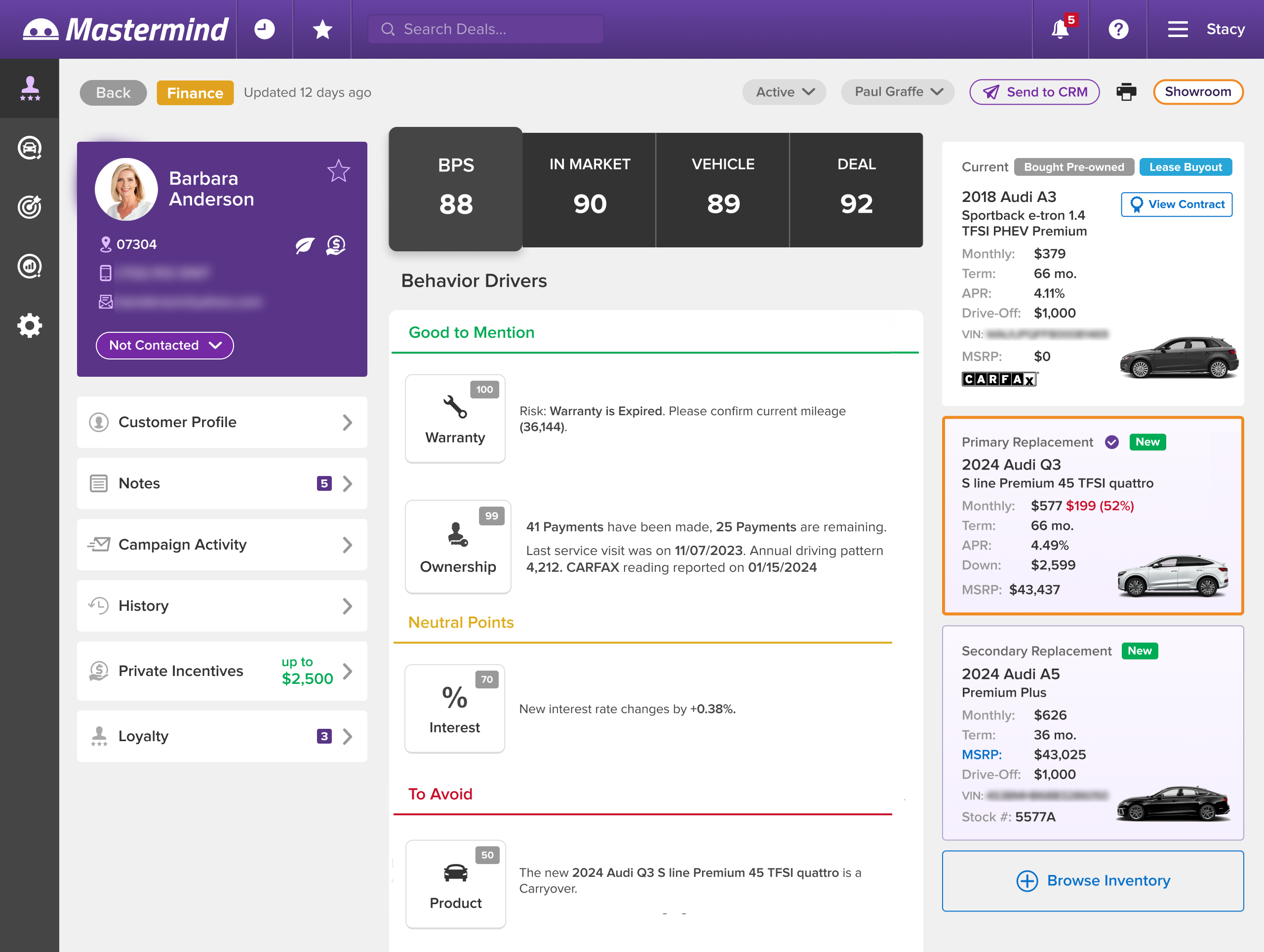Viewport: 1264px width, 952px height.
Task: Open the Active status dropdown
Action: click(784, 91)
